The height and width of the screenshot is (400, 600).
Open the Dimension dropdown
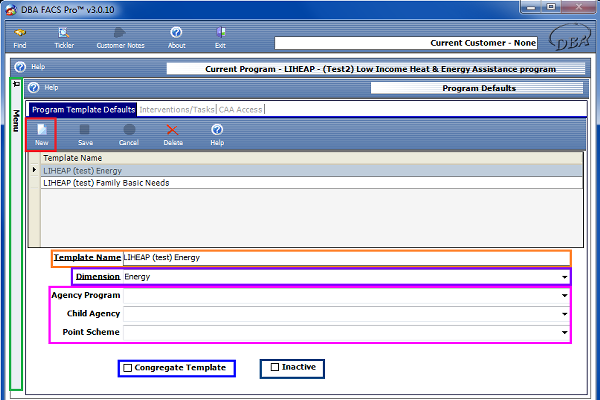point(564,277)
